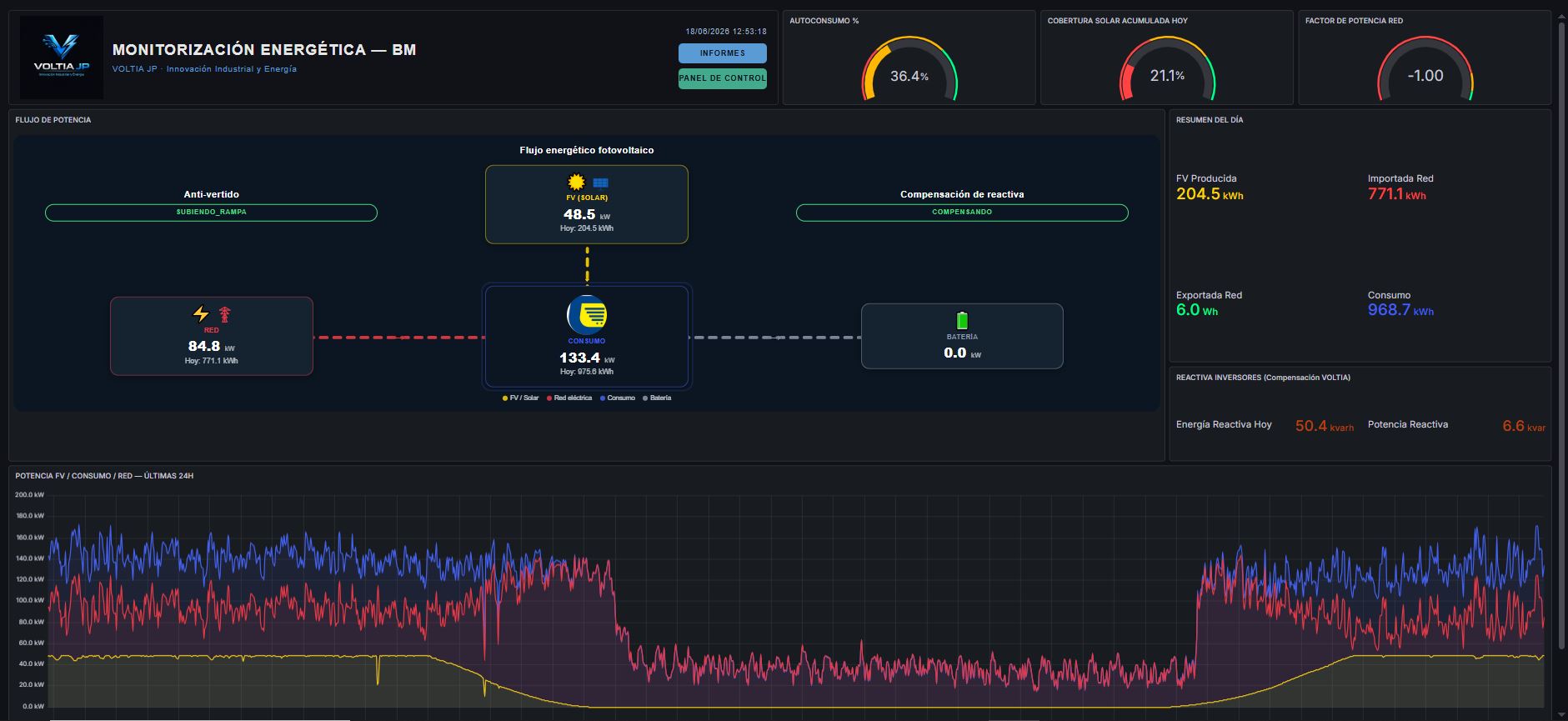
Task: Click the COBERTURA SOLAR ACUMULADA HOY title
Action: (x=1118, y=21)
